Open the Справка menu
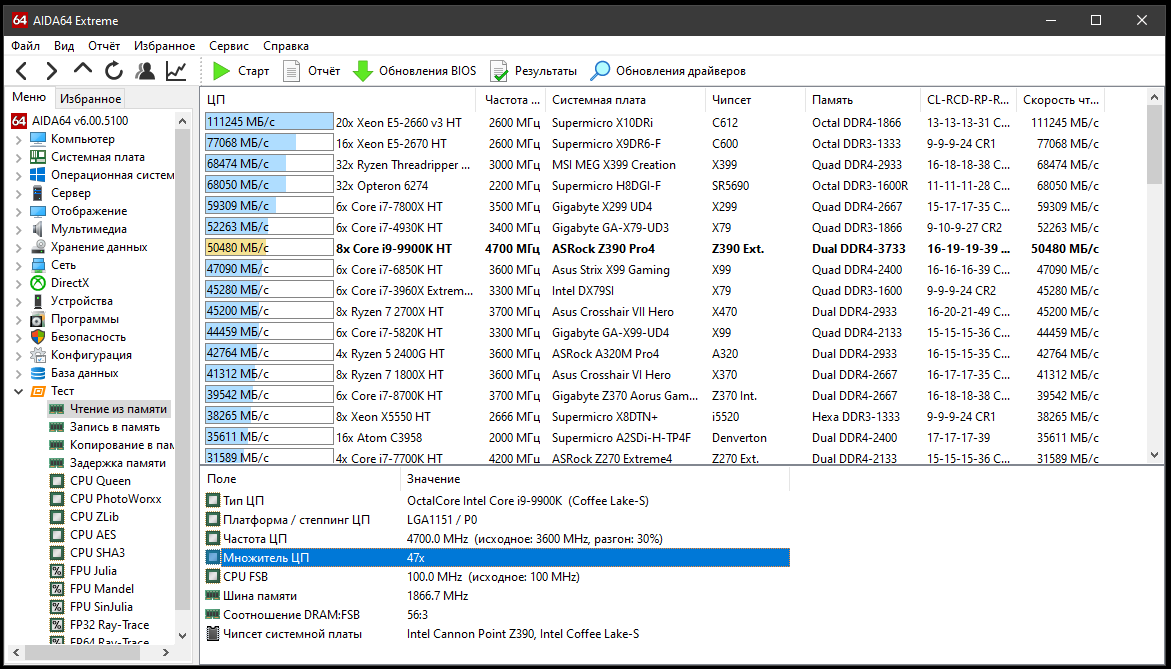Viewport: 1171px width, 669px height. point(286,46)
